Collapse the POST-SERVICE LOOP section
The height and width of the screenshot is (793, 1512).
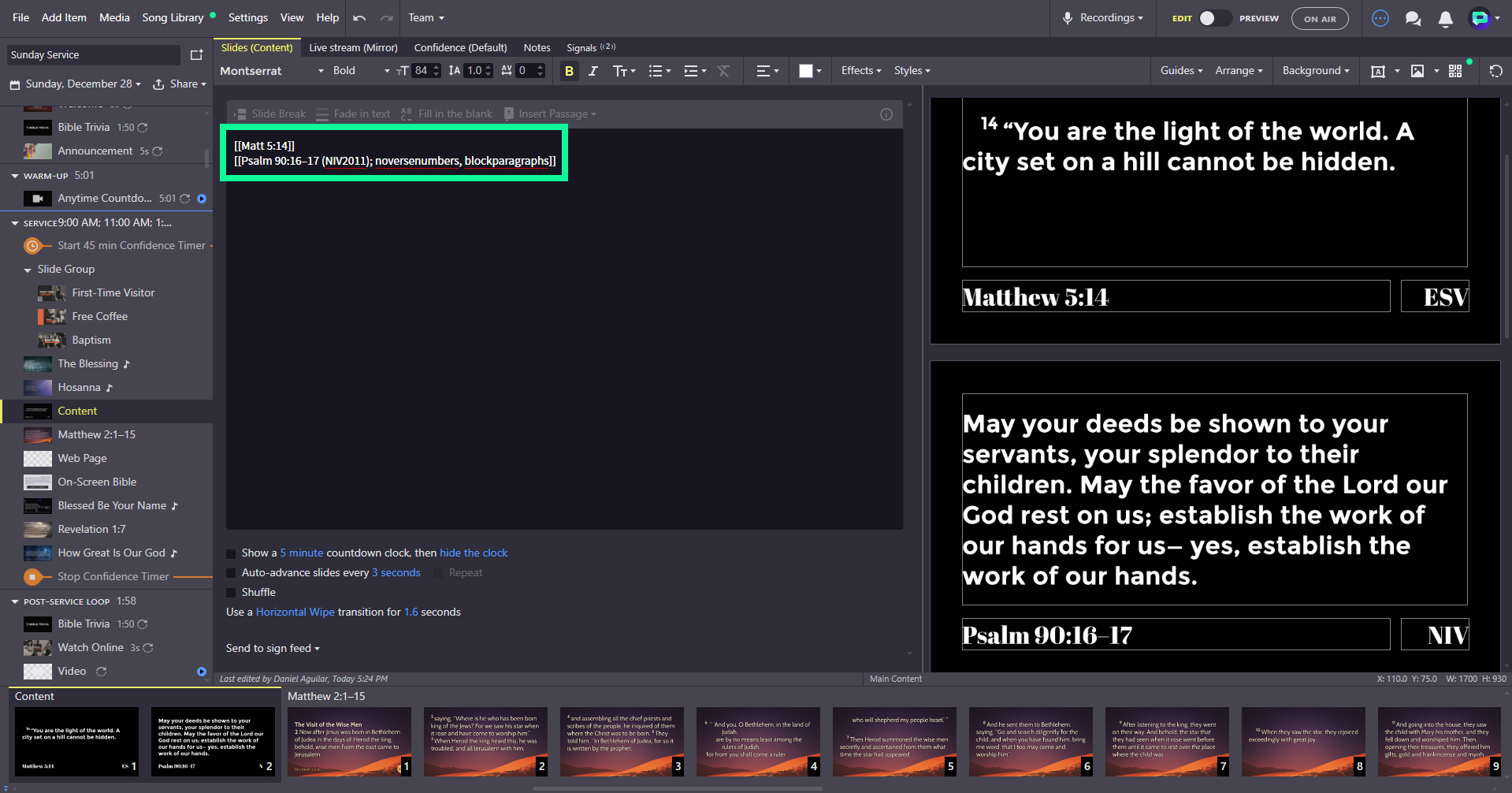(x=15, y=601)
